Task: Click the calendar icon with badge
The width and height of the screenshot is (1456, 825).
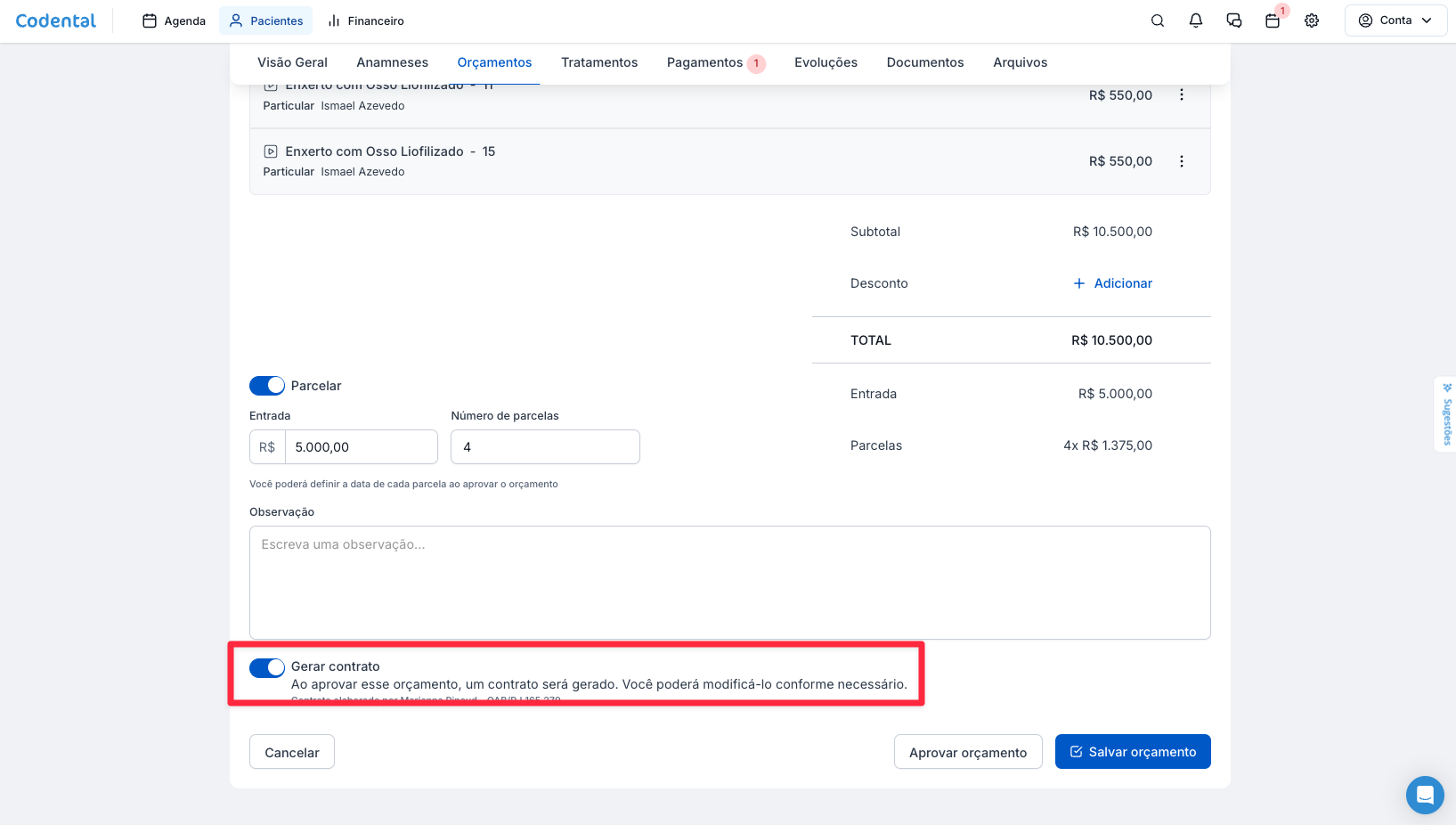Action: click(1273, 20)
